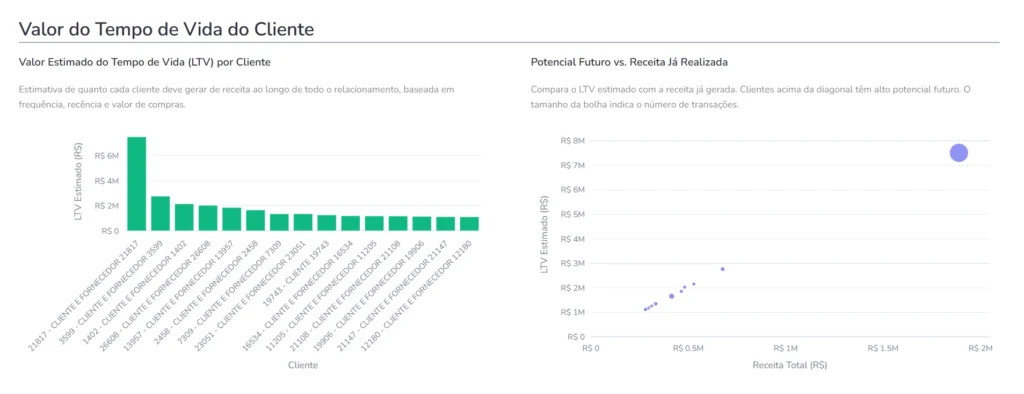Click the 'R$ 6M' tick on the bar chart
Image resolution: width=1024 pixels, height=394 pixels.
106,156
